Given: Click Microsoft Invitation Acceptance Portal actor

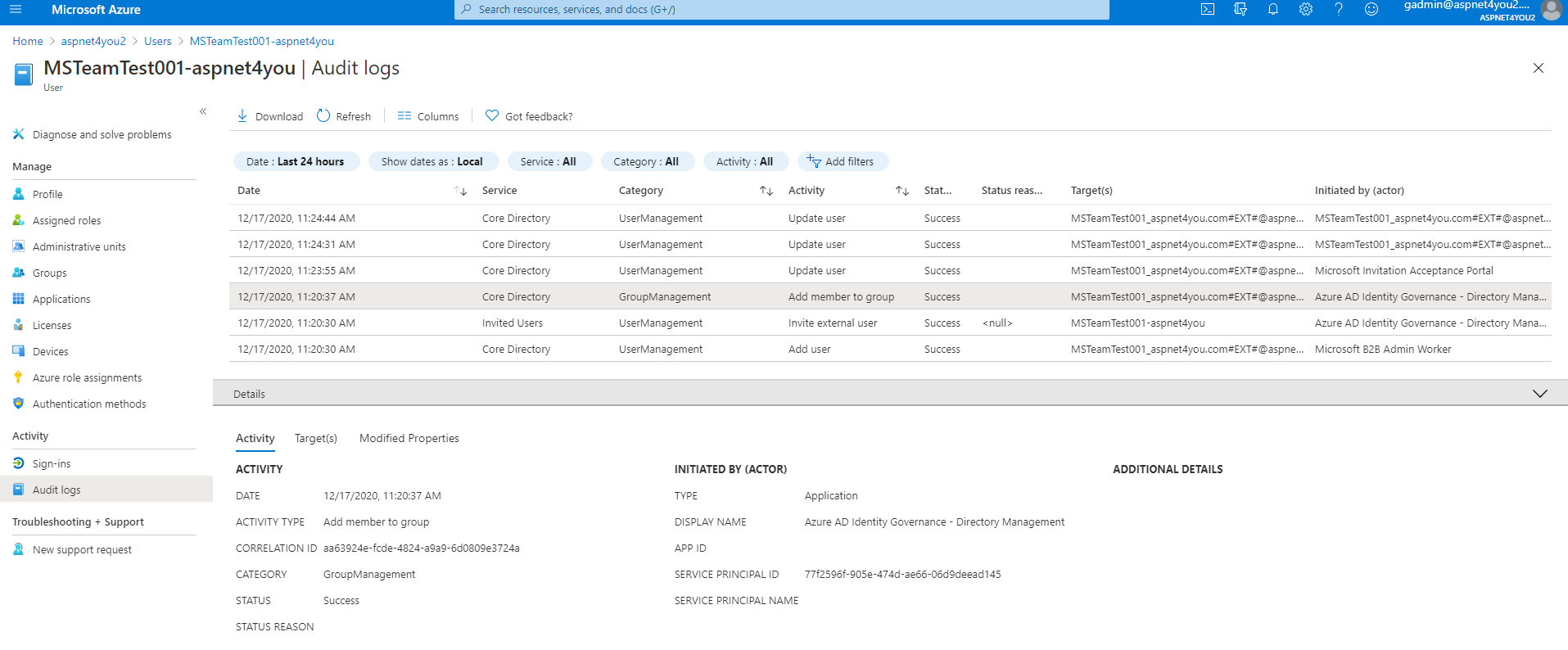Looking at the screenshot, I should tap(1404, 270).
